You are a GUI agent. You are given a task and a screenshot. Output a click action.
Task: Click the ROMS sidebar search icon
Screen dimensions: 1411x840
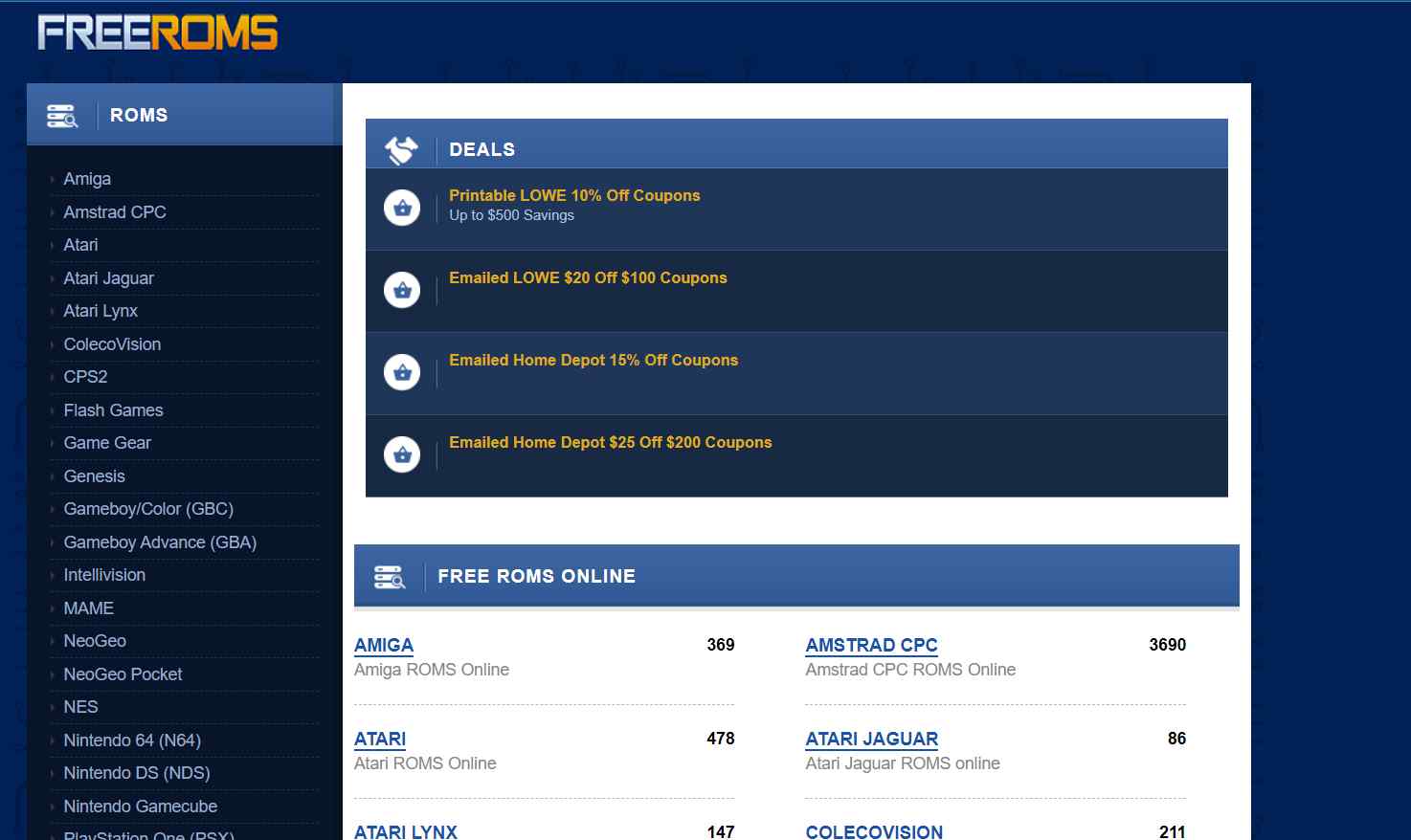pos(62,116)
